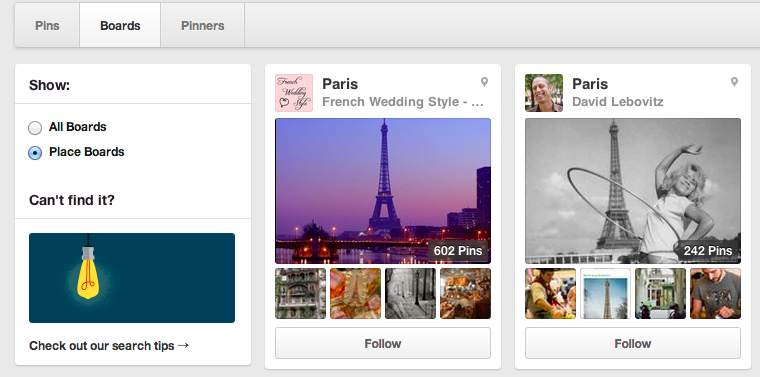Switch to the Boards tab
This screenshot has height=377, width=760.
pos(120,26)
